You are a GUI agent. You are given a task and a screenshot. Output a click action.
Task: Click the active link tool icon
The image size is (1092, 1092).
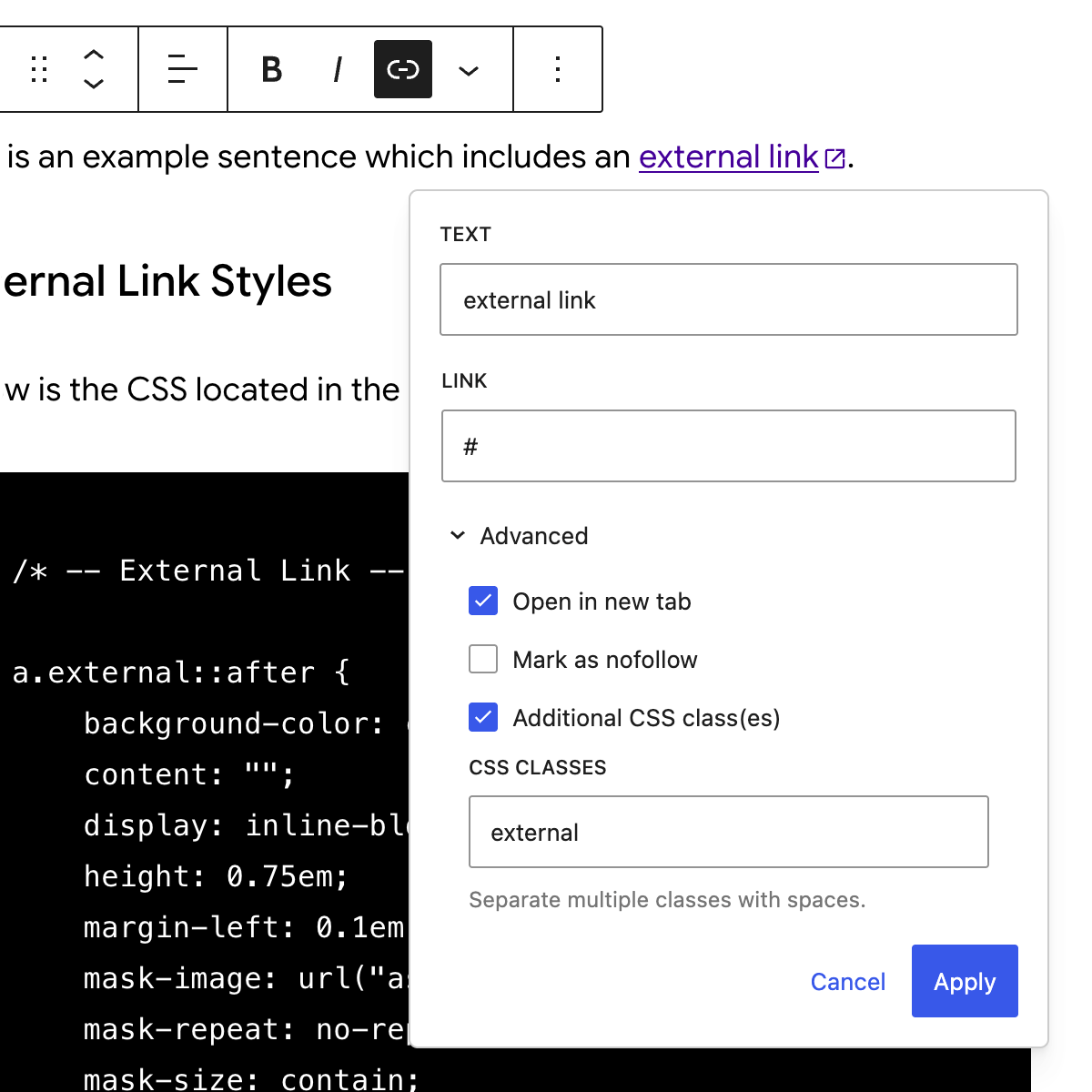click(402, 69)
